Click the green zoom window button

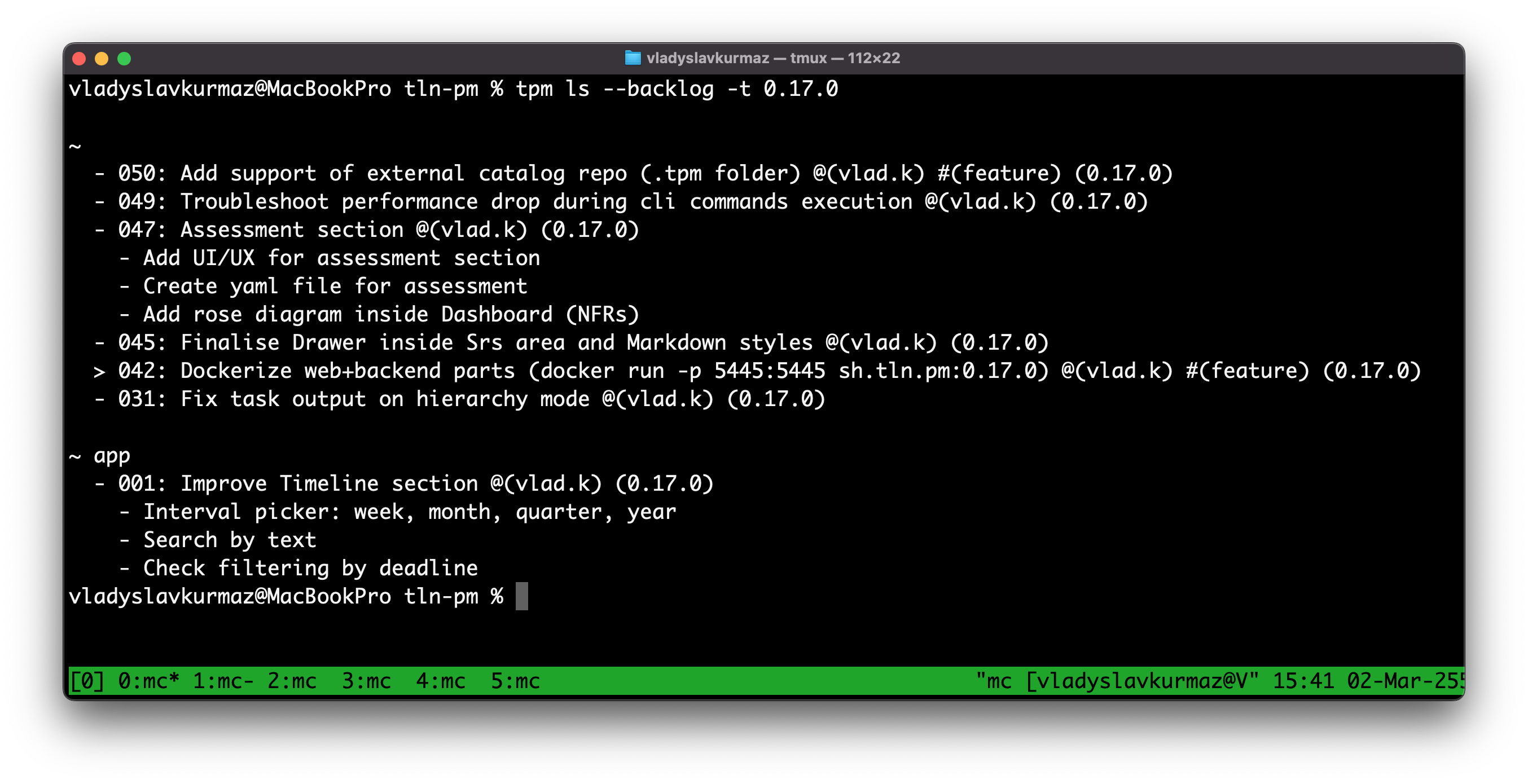pos(124,59)
